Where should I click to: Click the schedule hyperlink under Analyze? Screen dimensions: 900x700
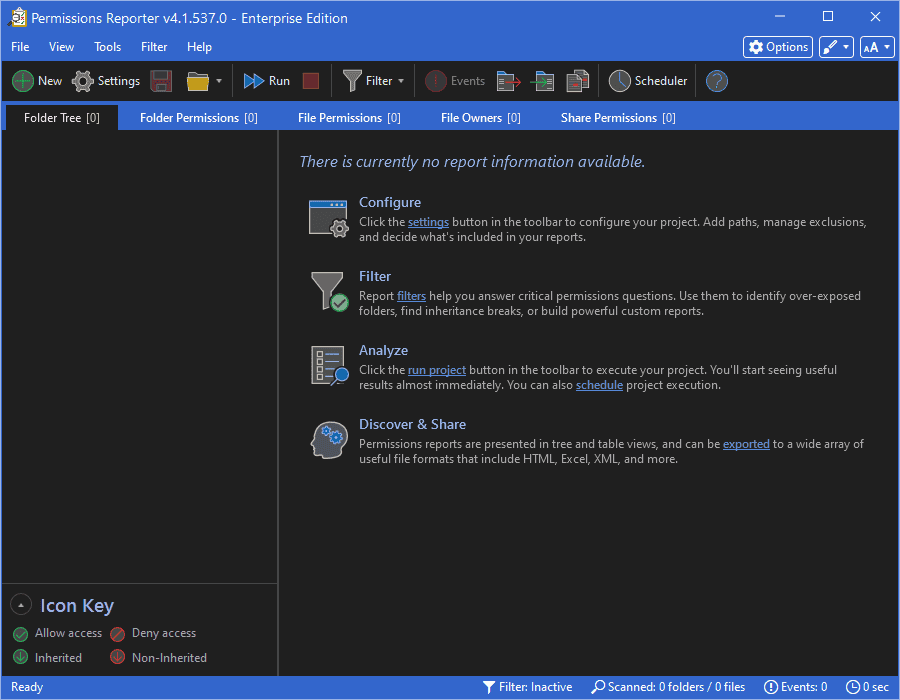tap(599, 385)
